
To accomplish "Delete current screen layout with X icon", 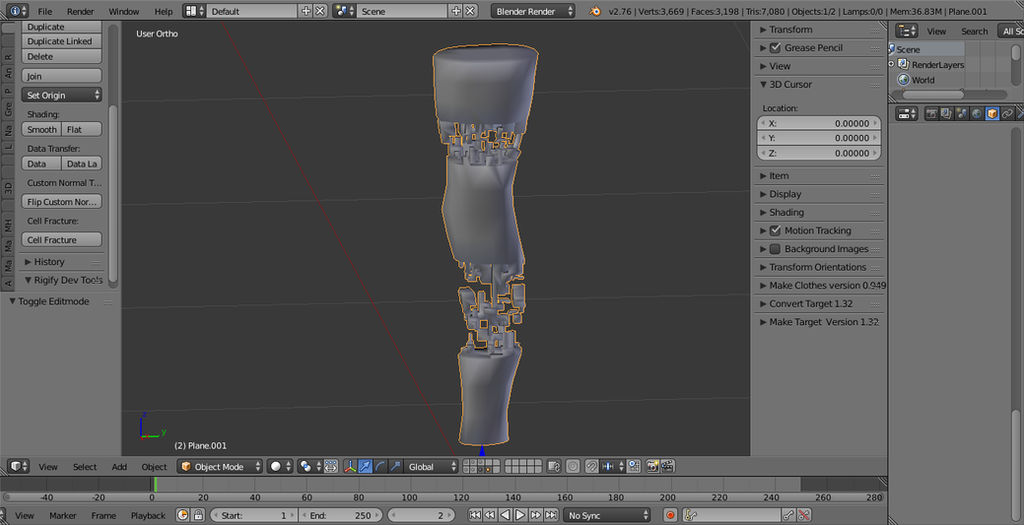I will click(x=319, y=11).
